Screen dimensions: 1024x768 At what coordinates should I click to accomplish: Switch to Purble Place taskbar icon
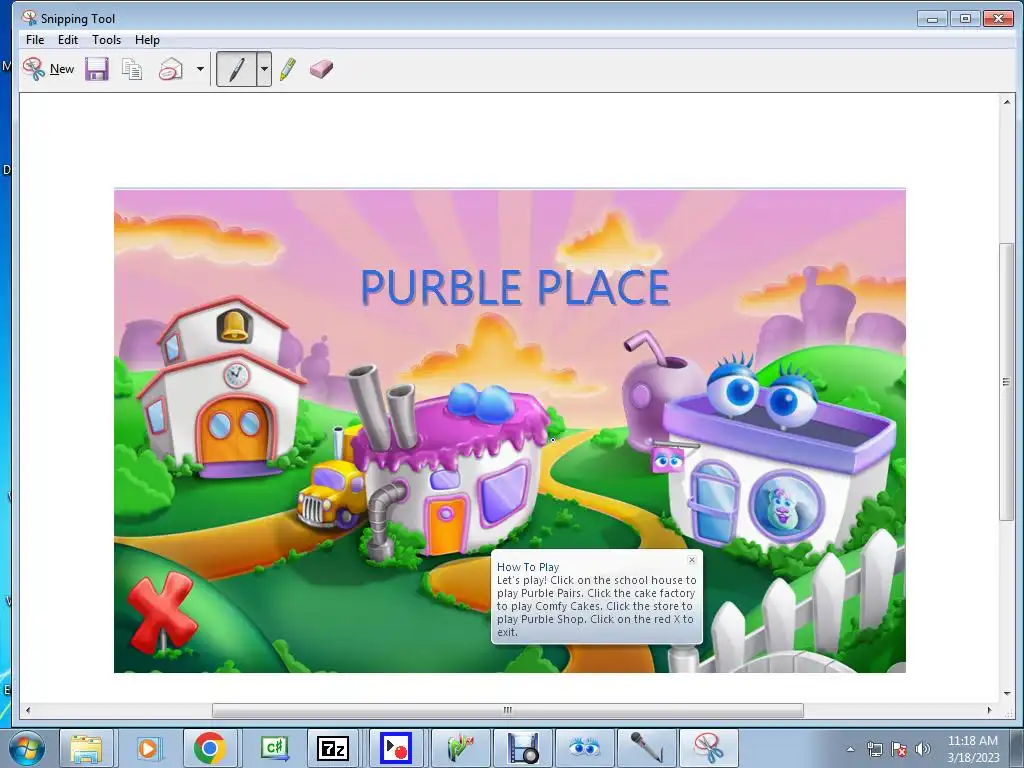[584, 748]
